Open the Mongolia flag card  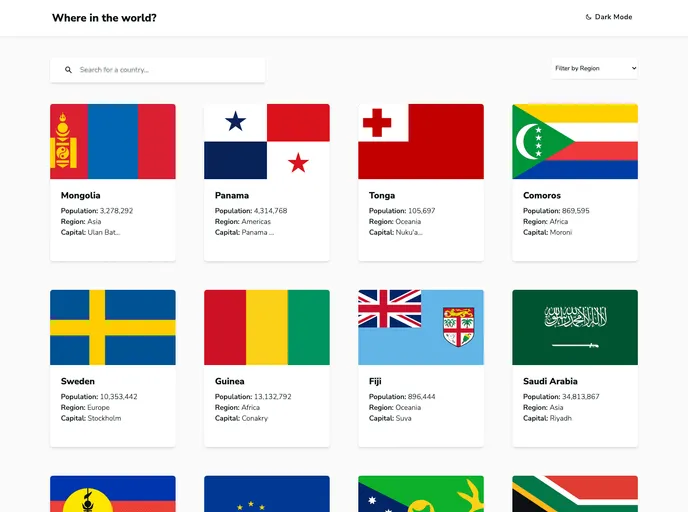click(113, 141)
